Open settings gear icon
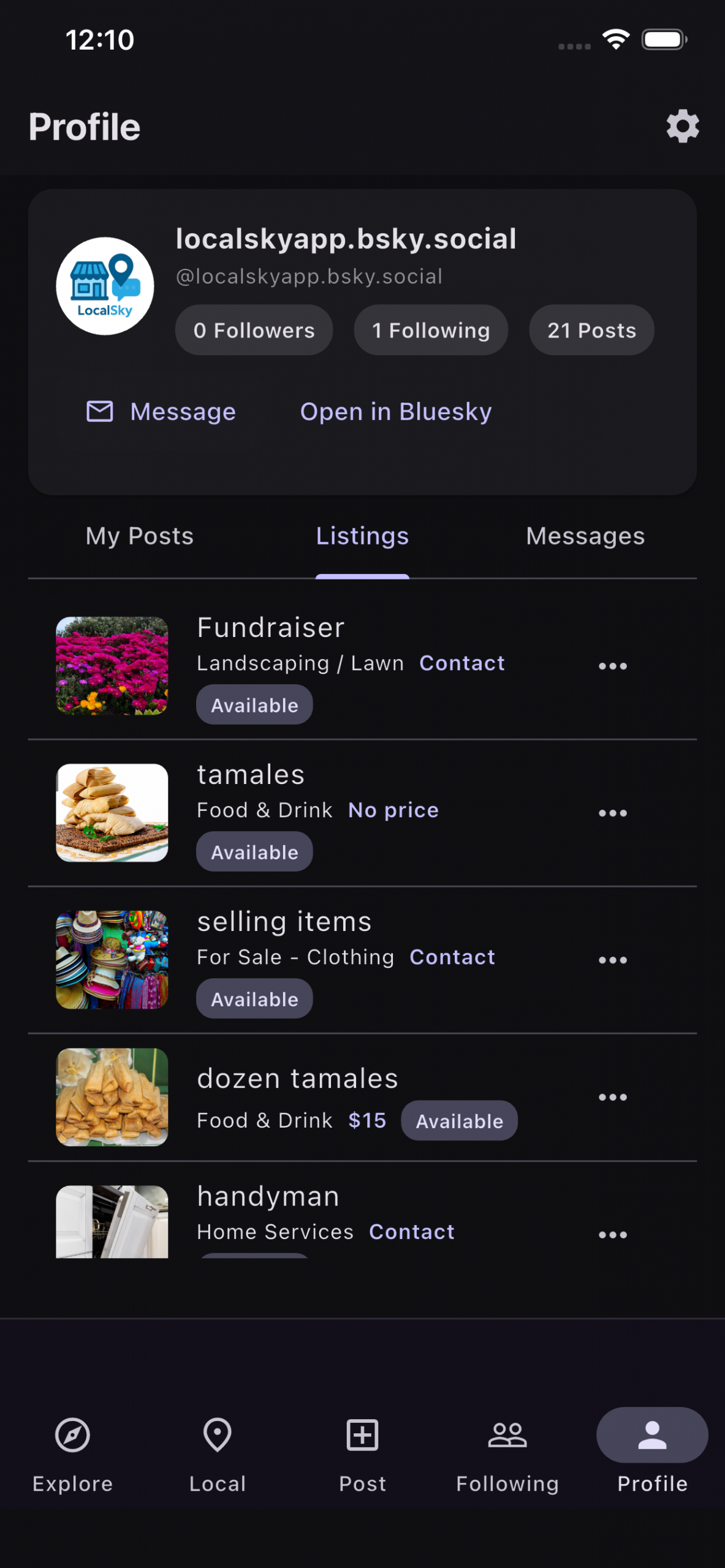This screenshot has width=725, height=1568. [x=682, y=127]
